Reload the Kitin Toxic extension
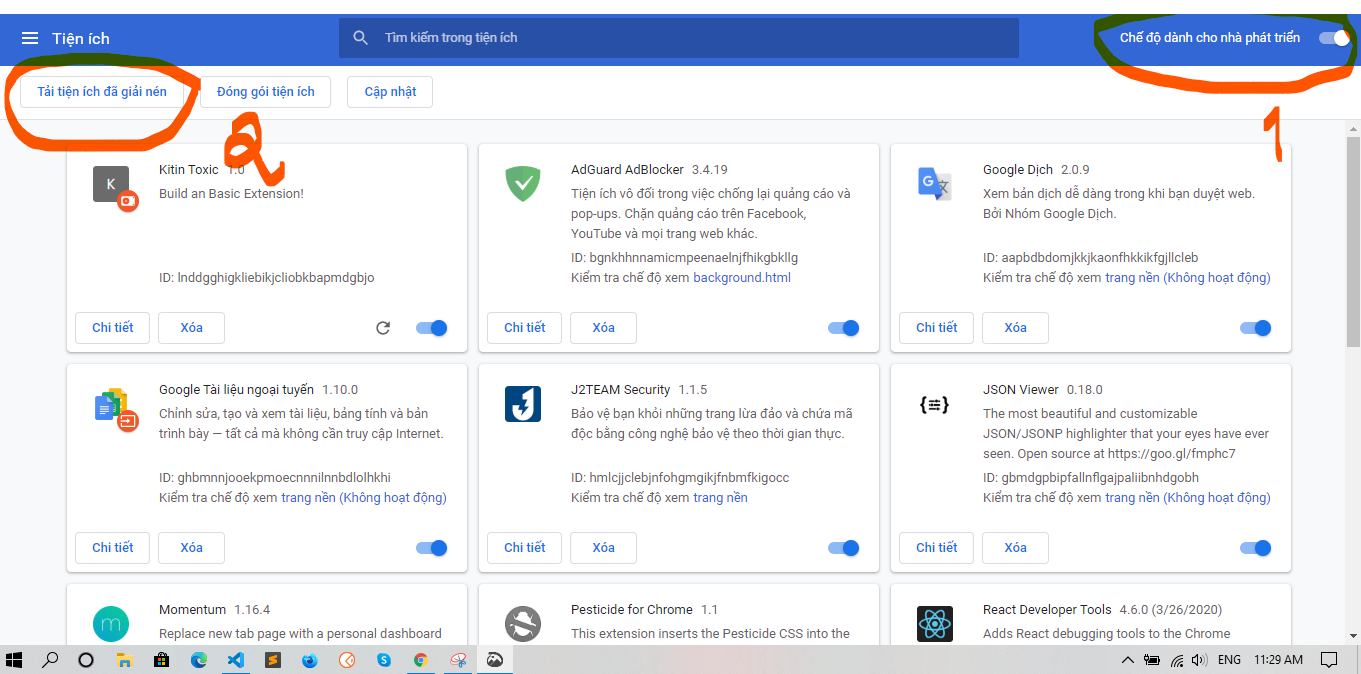Image resolution: width=1361 pixels, height=674 pixels. pyautogui.click(x=383, y=328)
